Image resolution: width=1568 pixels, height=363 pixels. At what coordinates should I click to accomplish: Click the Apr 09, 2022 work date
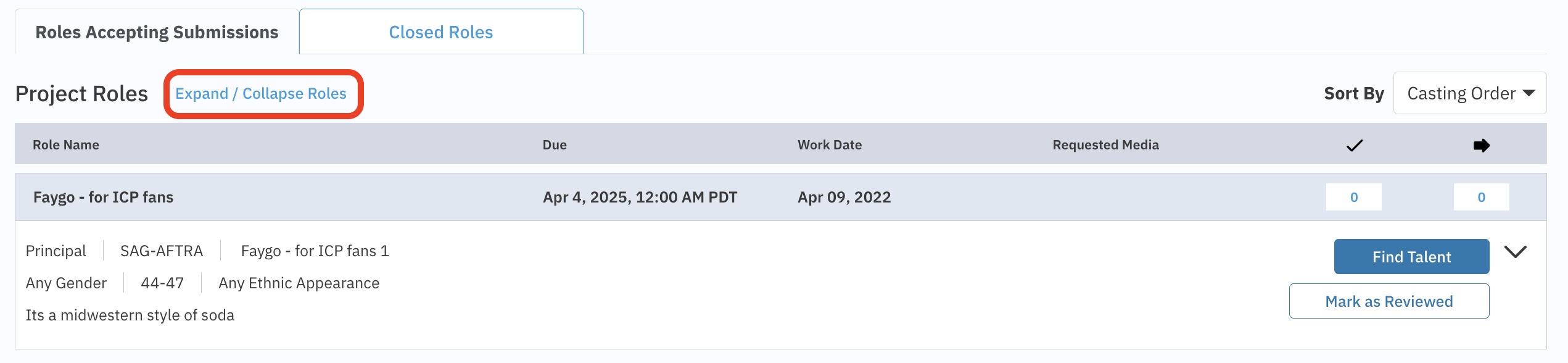click(x=844, y=198)
